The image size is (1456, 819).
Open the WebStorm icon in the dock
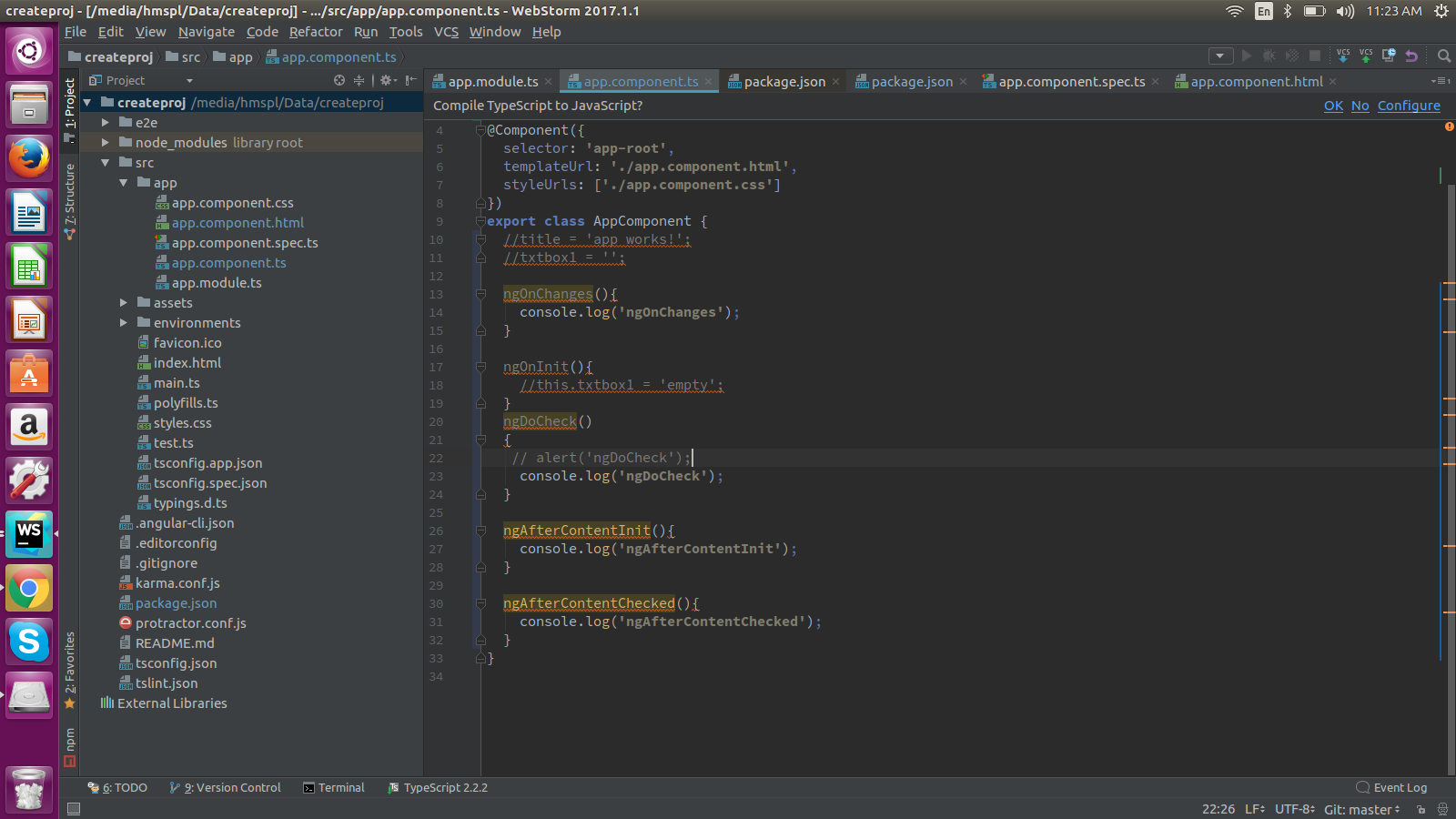29,533
